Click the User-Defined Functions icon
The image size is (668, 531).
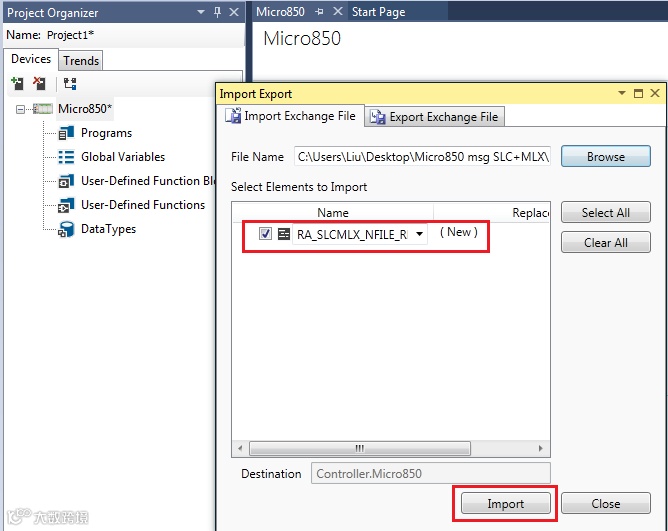[x=66, y=205]
